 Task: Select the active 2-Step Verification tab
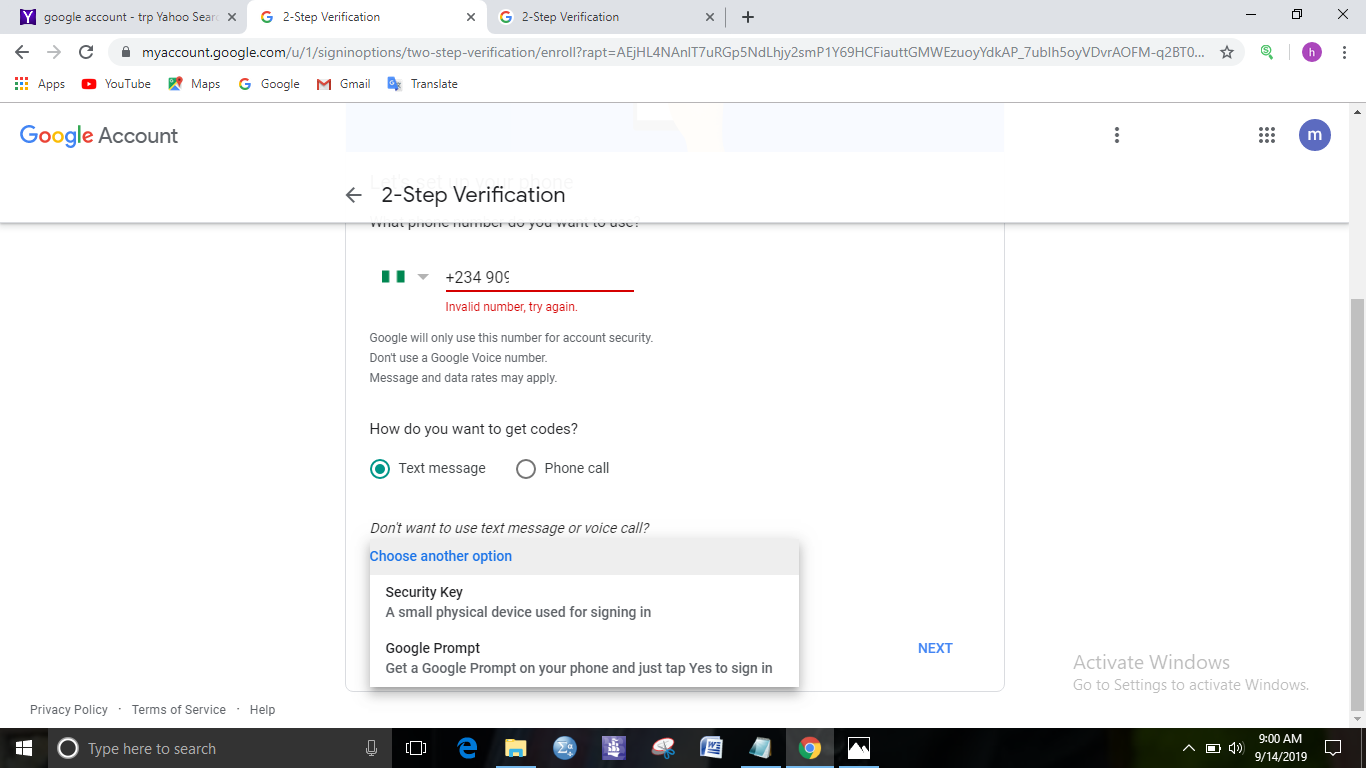369,17
